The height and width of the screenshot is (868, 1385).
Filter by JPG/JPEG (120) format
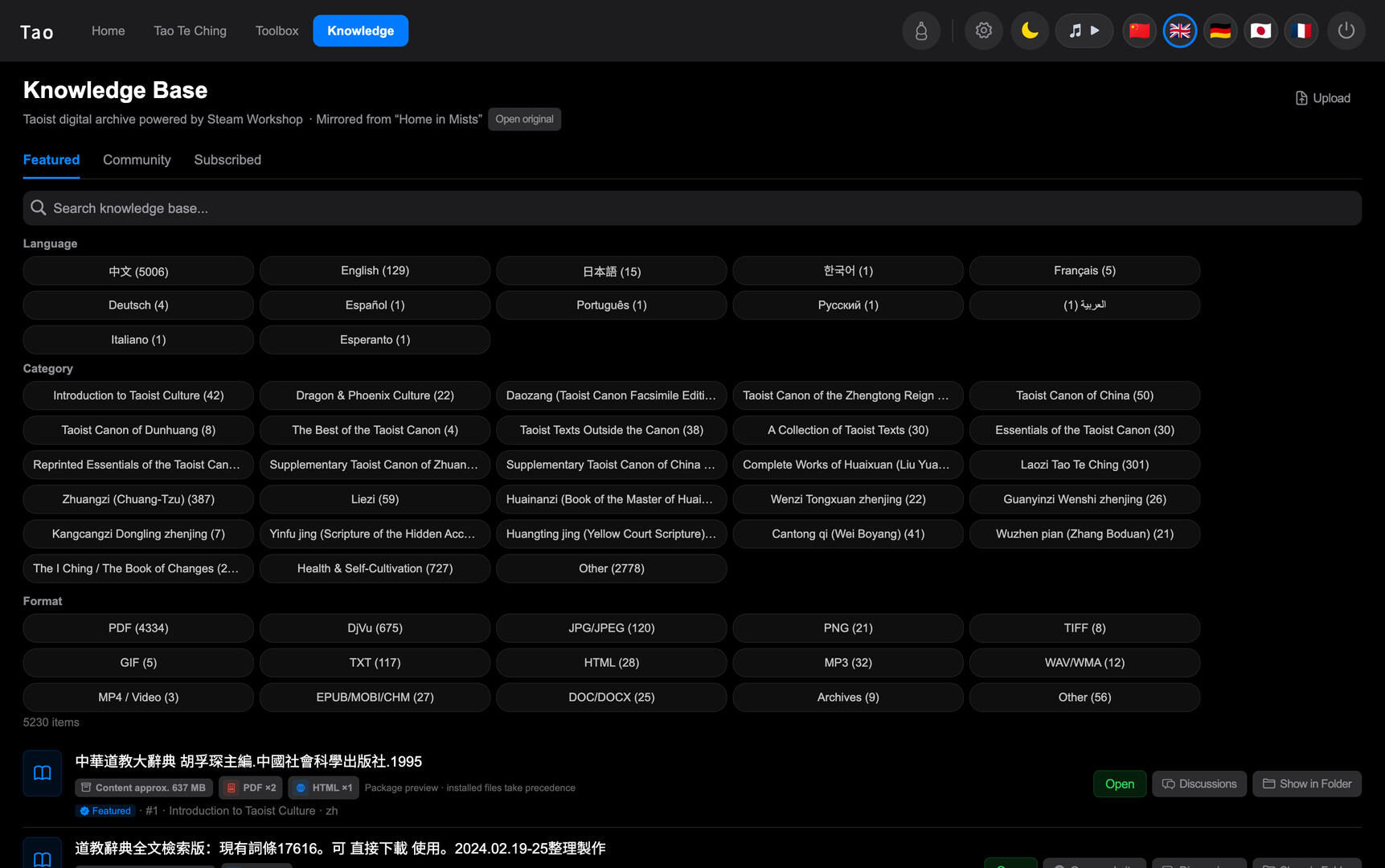point(612,628)
